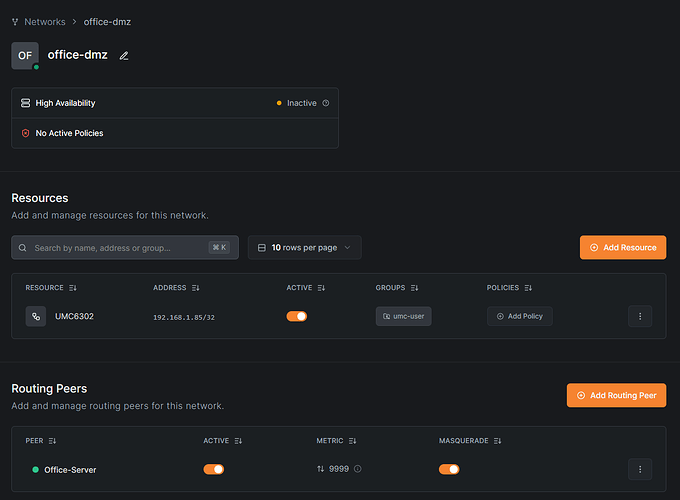Image resolution: width=680 pixels, height=500 pixels.
Task: Click the office-dmz breadcrumb item
Action: [109, 21]
